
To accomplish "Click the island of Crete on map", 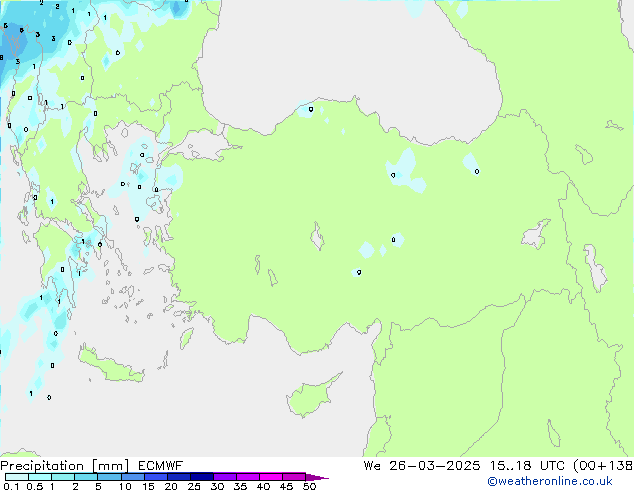I will [x=111, y=366].
